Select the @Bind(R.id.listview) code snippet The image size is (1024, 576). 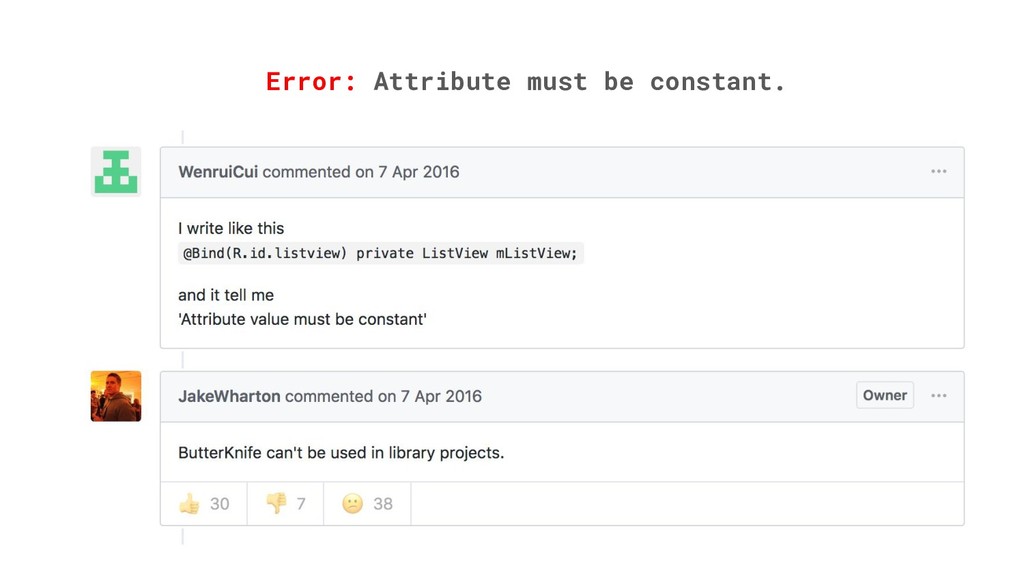380,253
